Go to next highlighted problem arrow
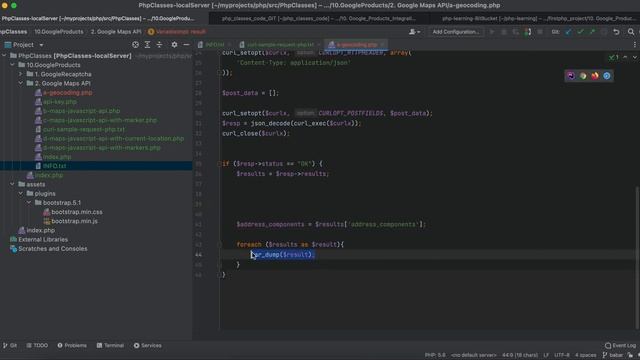This screenshot has height=360, width=640. tap(635, 58)
